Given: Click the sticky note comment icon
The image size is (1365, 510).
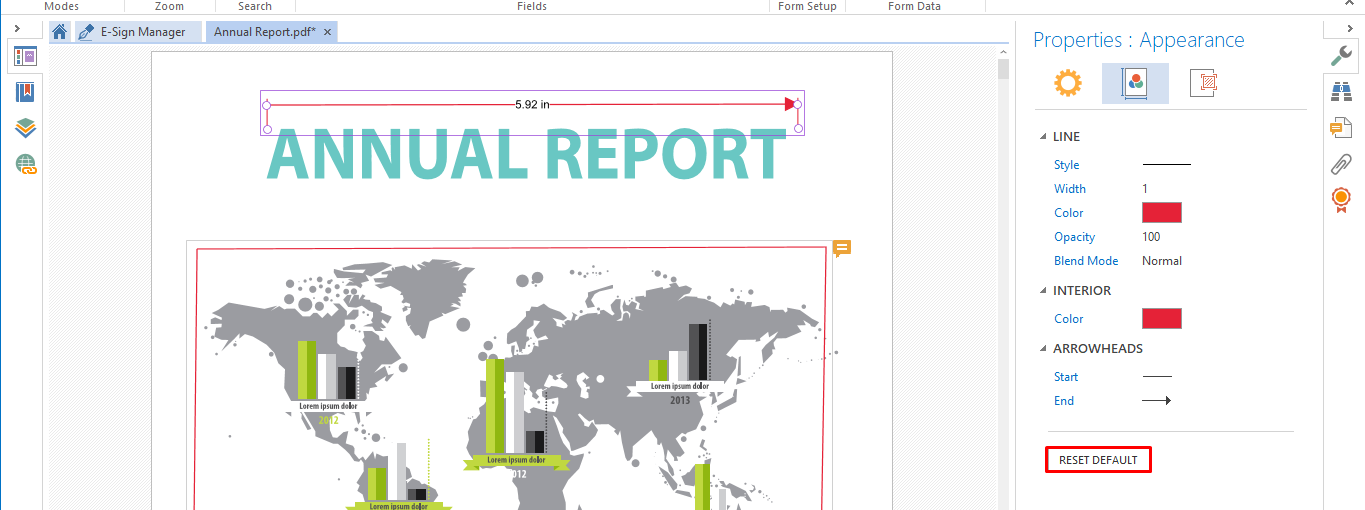Looking at the screenshot, I should click(842, 248).
